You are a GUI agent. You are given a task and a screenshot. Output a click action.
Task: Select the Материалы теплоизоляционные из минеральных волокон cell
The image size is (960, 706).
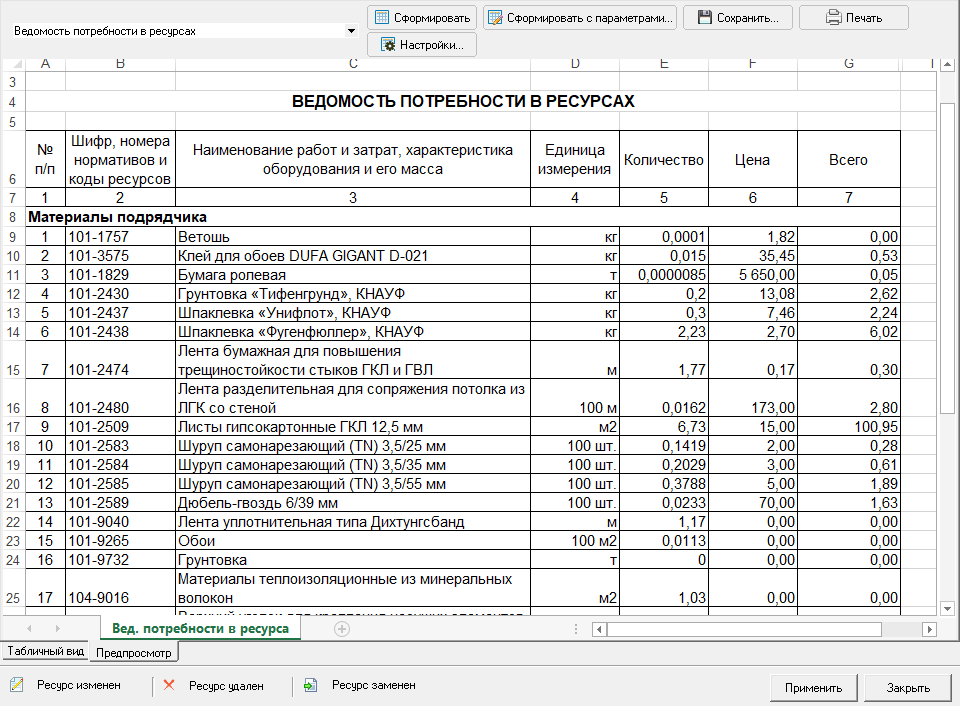click(353, 588)
